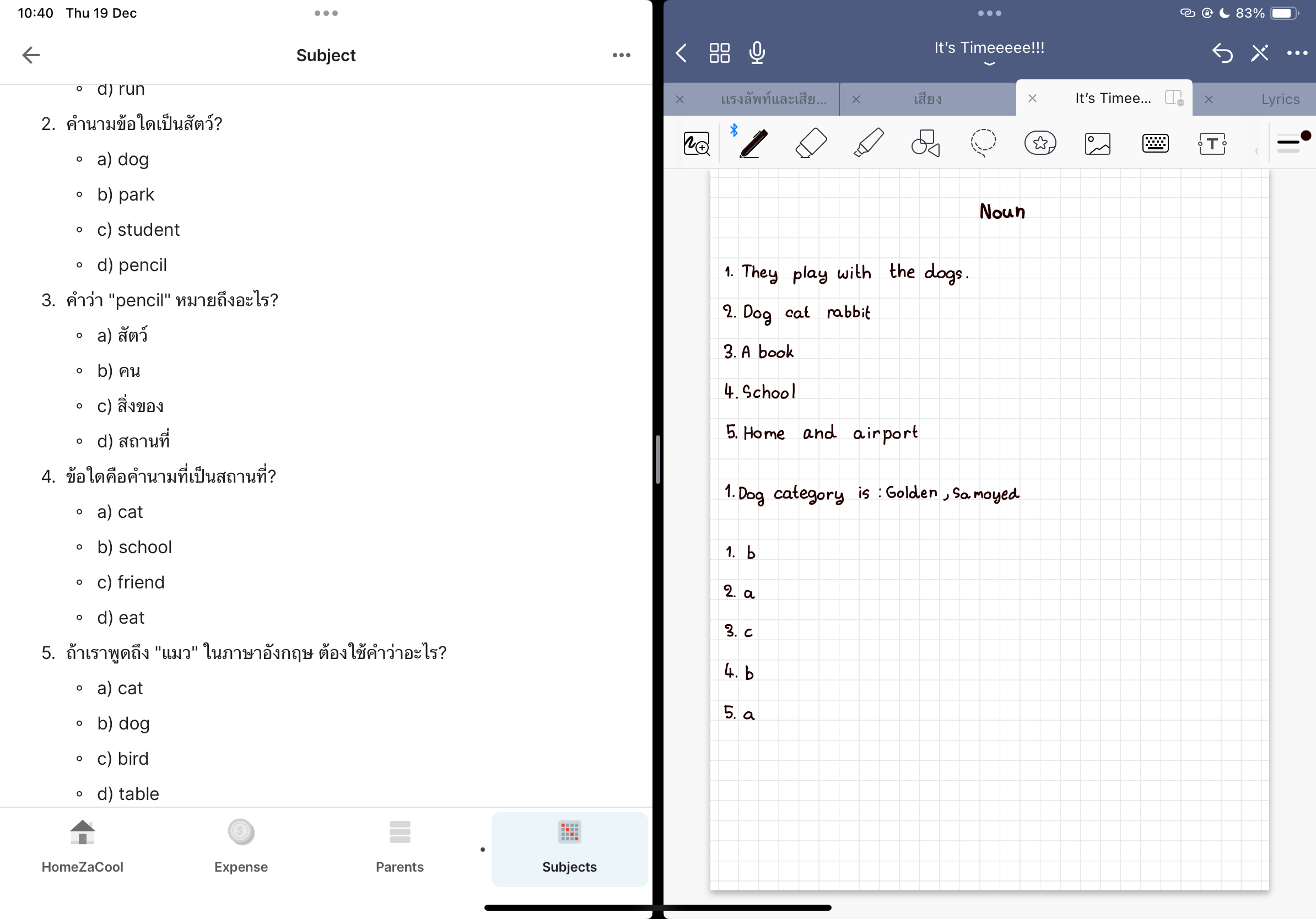Select the Pen tool

coord(753,143)
